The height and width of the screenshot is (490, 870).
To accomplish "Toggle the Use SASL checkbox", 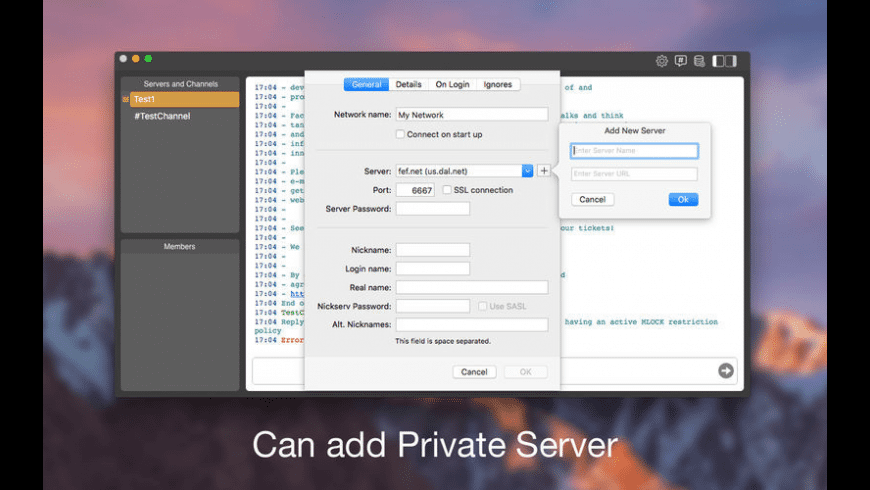I will click(x=482, y=306).
